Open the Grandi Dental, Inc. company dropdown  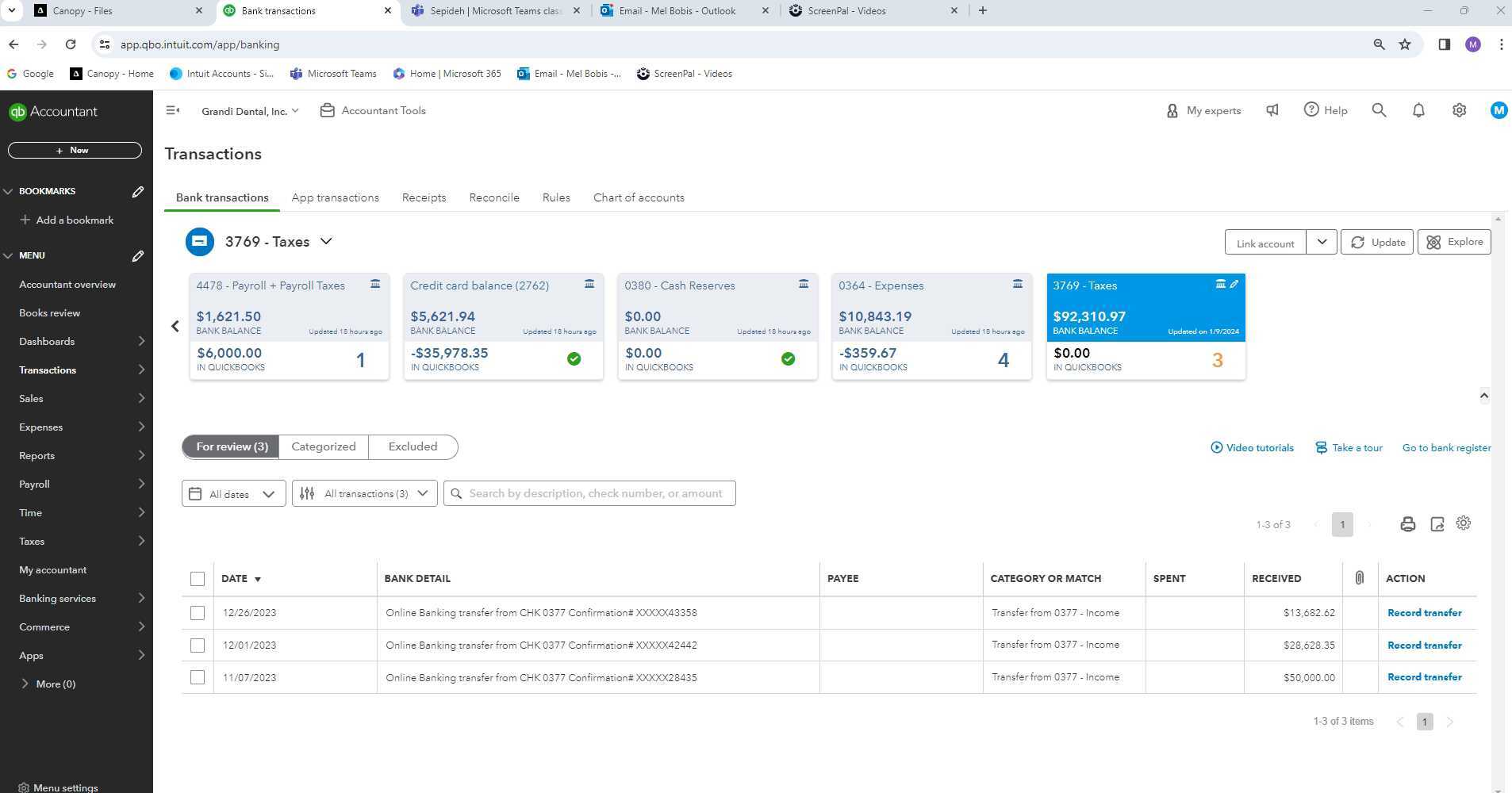coord(250,111)
